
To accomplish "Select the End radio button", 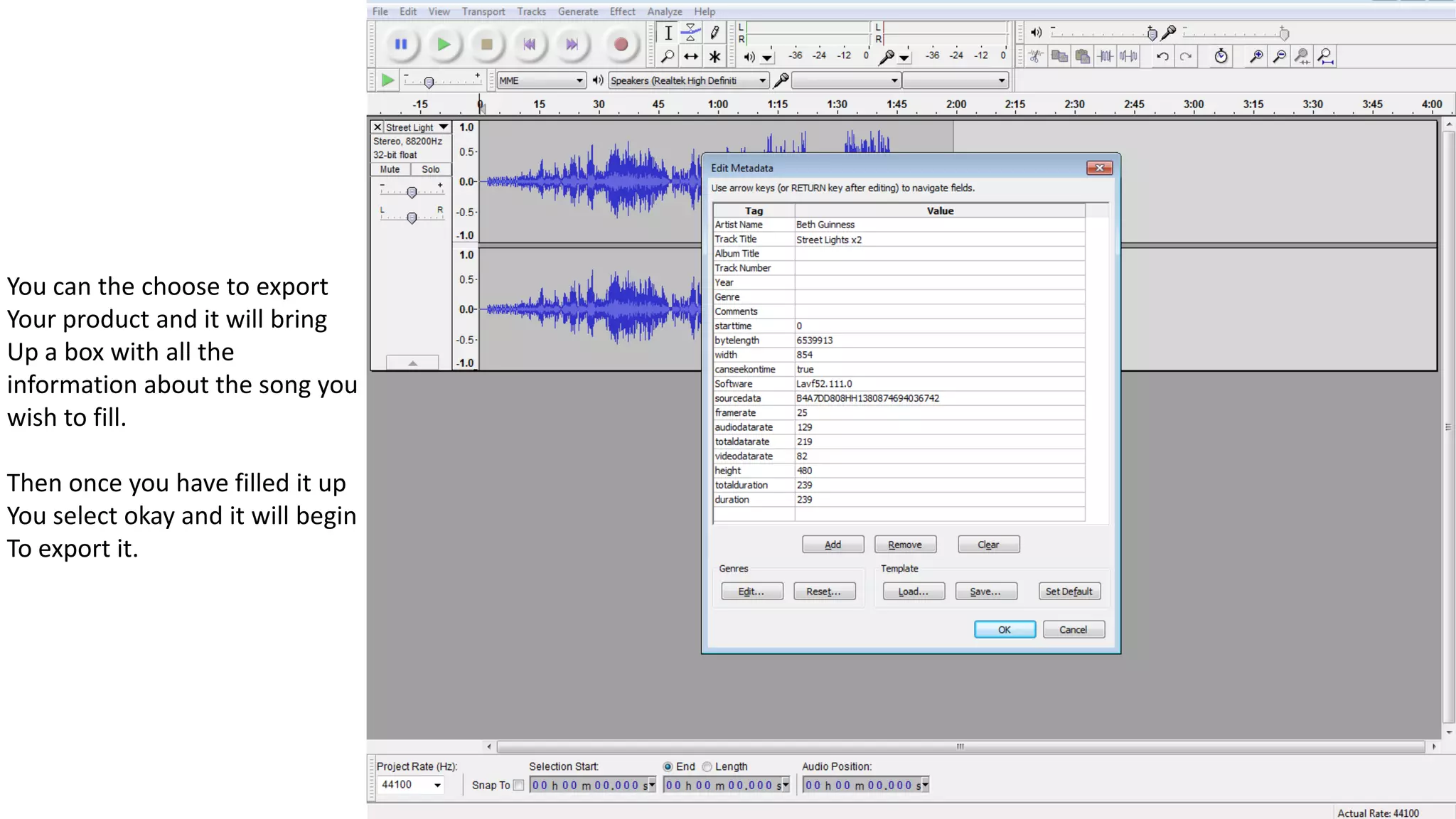I will coord(668,766).
